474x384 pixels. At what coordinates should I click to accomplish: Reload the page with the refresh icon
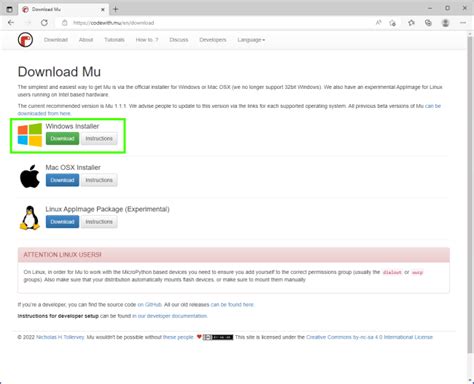click(44, 23)
